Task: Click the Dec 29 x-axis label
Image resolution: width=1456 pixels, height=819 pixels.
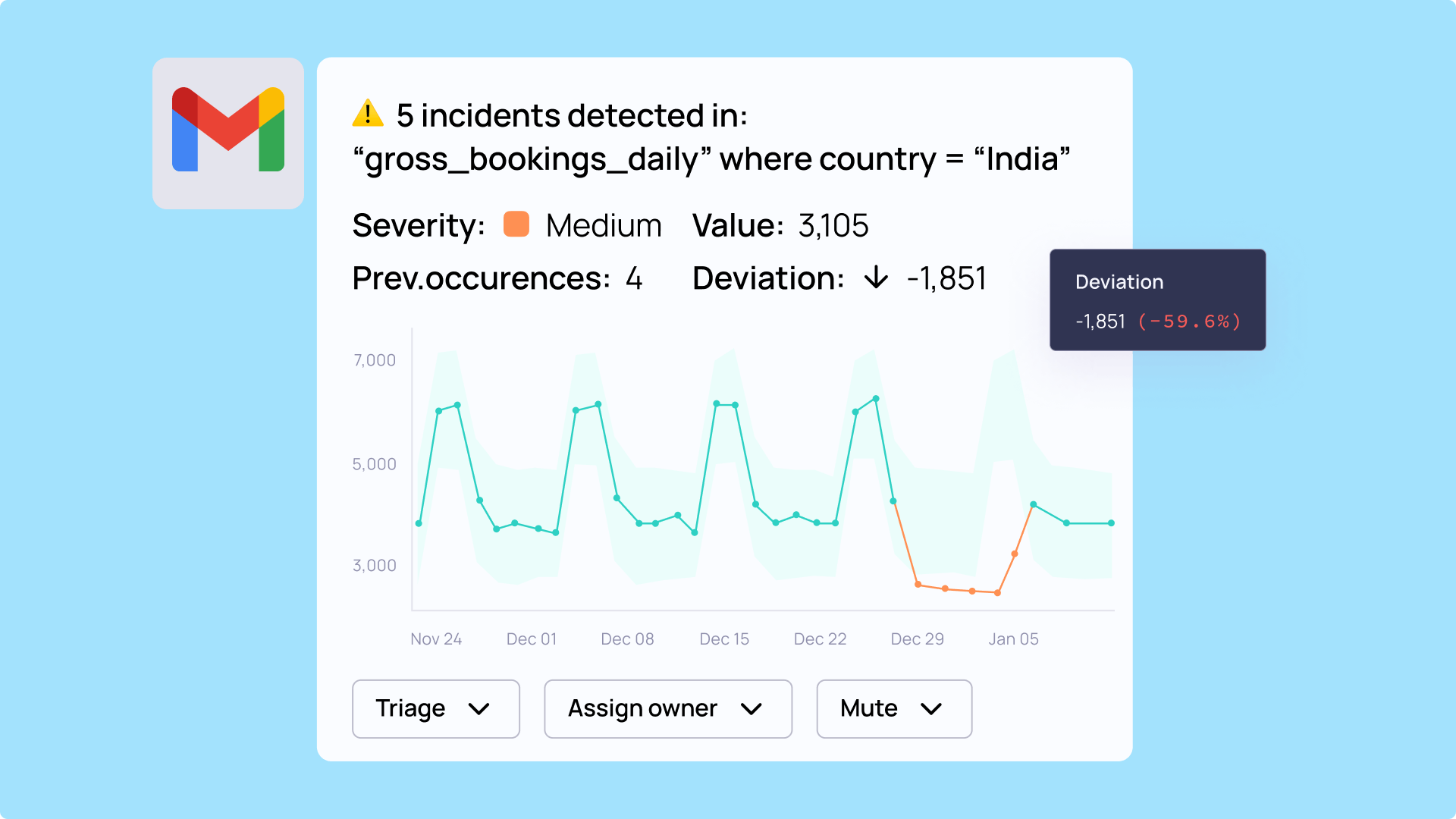Action: (x=917, y=639)
